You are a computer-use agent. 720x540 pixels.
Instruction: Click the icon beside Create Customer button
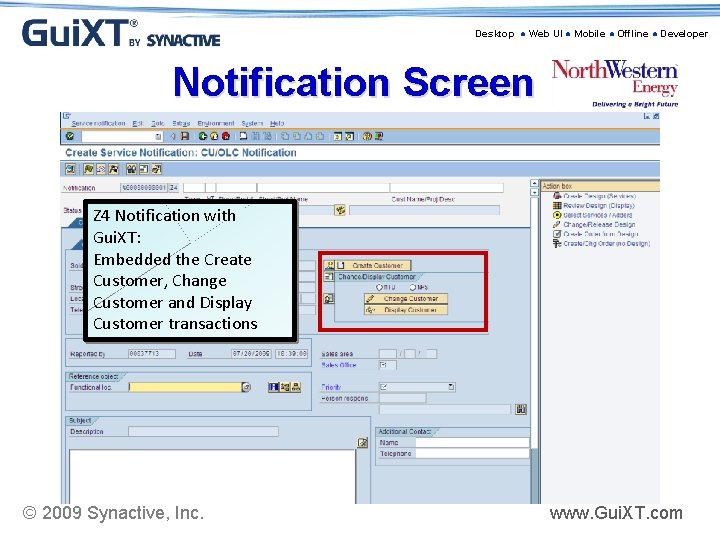[x=329, y=265]
